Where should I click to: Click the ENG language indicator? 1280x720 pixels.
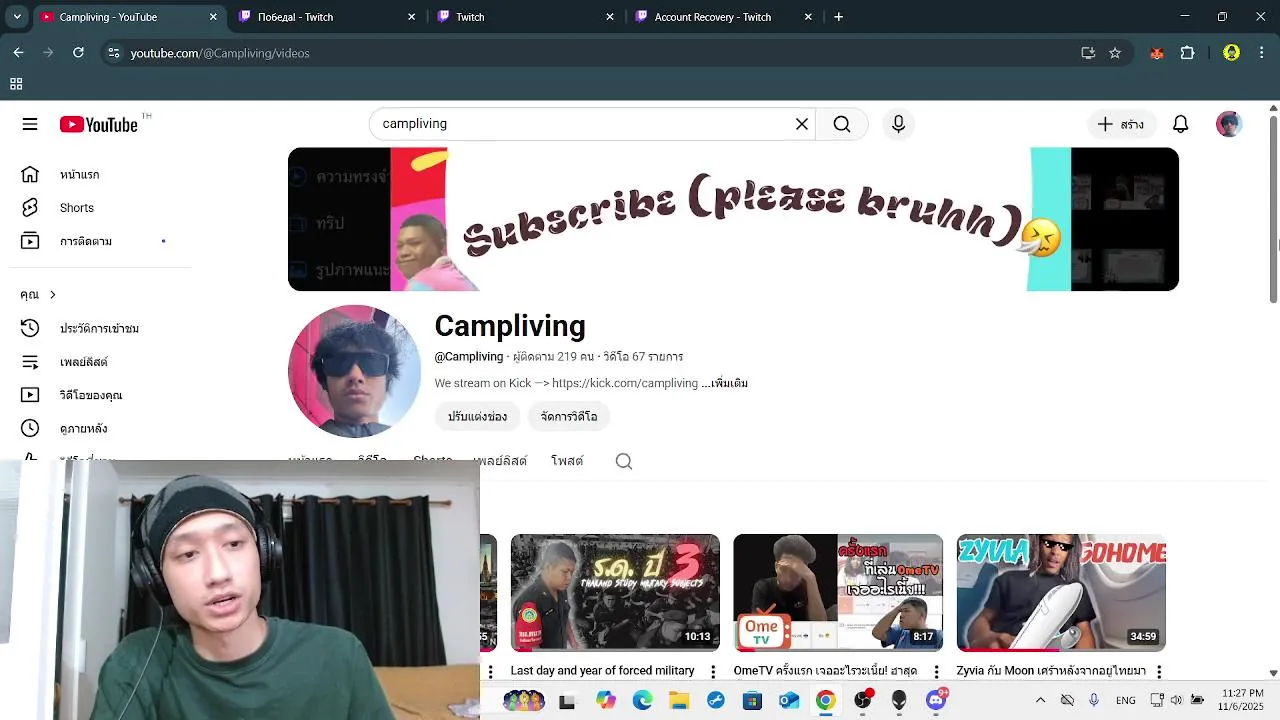1125,701
